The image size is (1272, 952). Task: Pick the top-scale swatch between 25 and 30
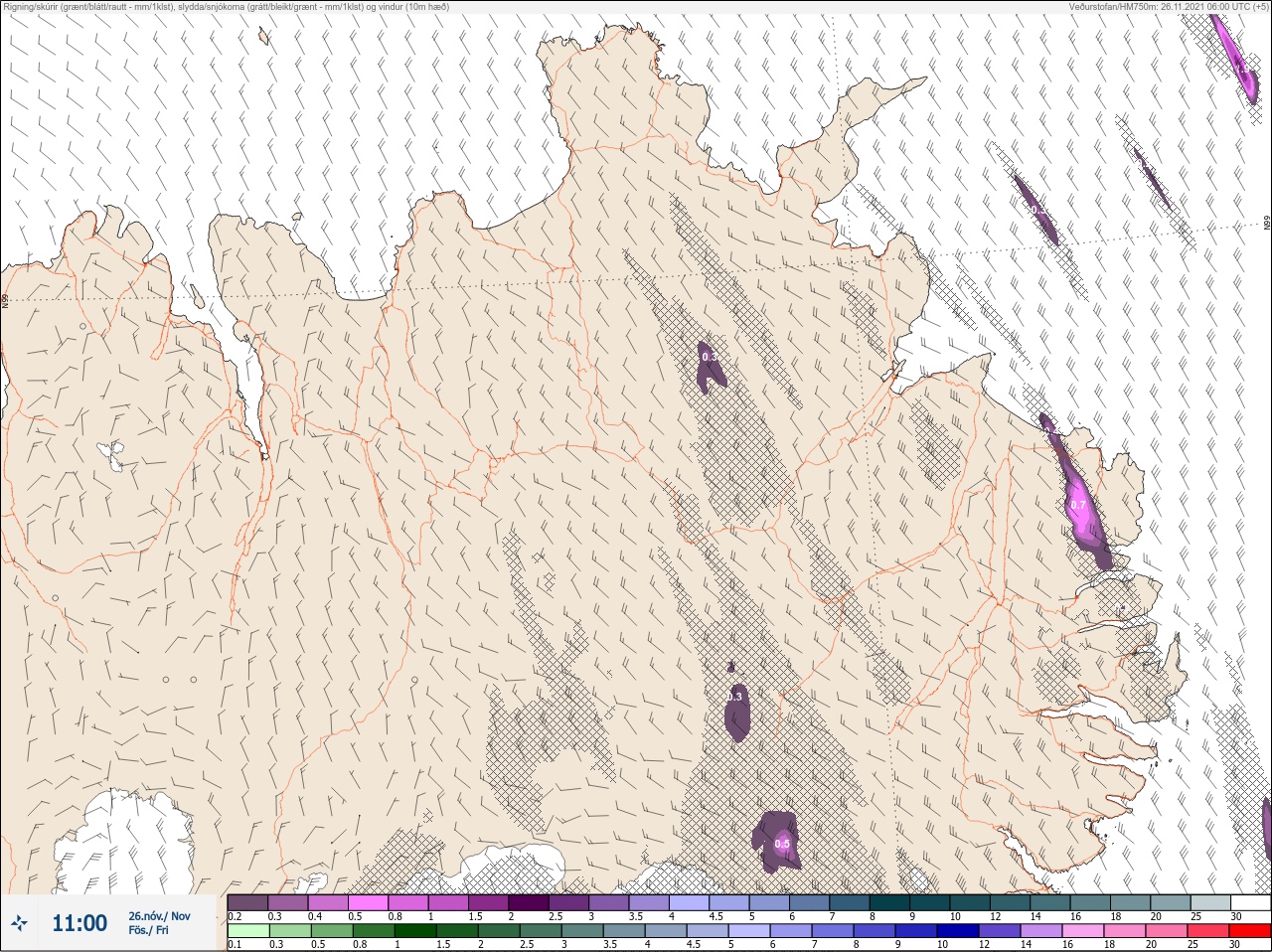point(1210,902)
